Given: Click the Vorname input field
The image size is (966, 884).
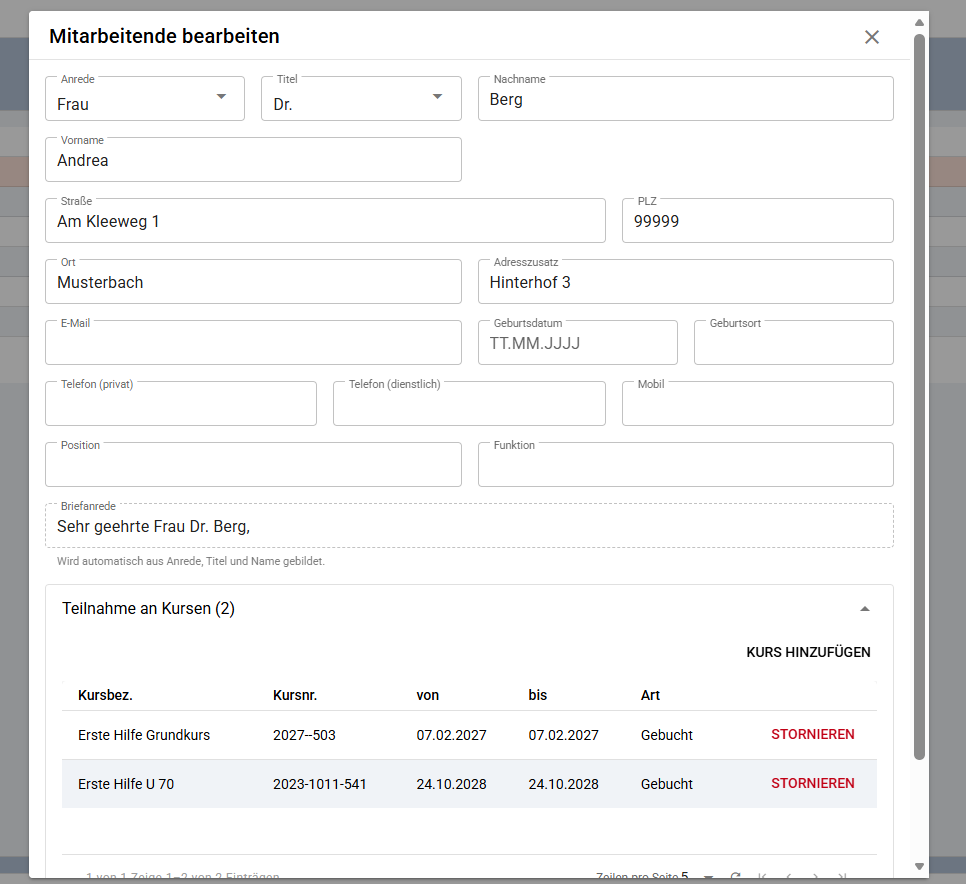Looking at the screenshot, I should (253, 160).
